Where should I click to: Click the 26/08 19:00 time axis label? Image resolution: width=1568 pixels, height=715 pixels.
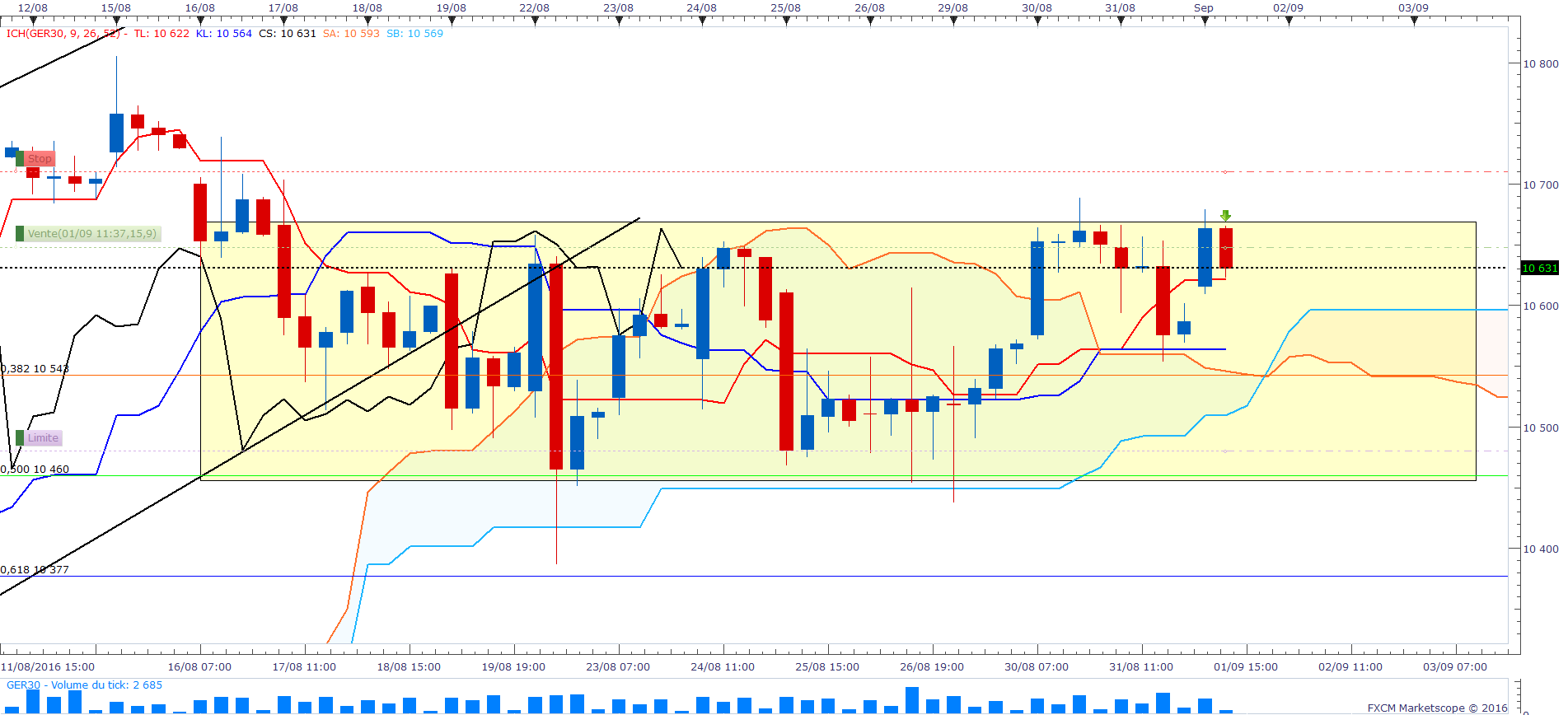pos(932,667)
